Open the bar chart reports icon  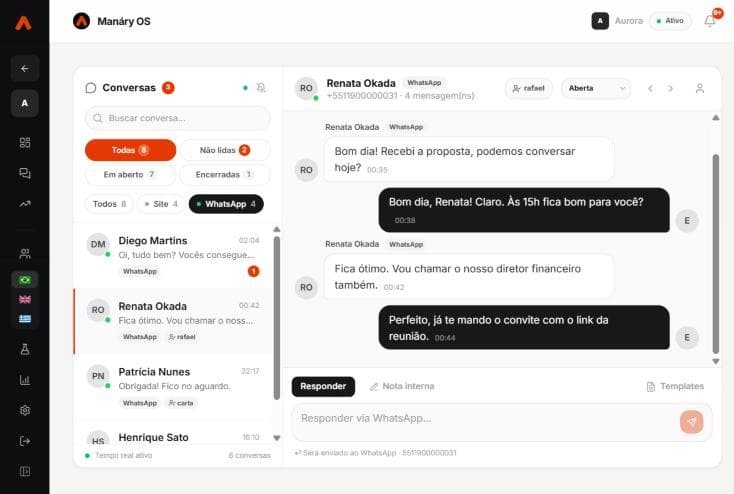coord(25,380)
